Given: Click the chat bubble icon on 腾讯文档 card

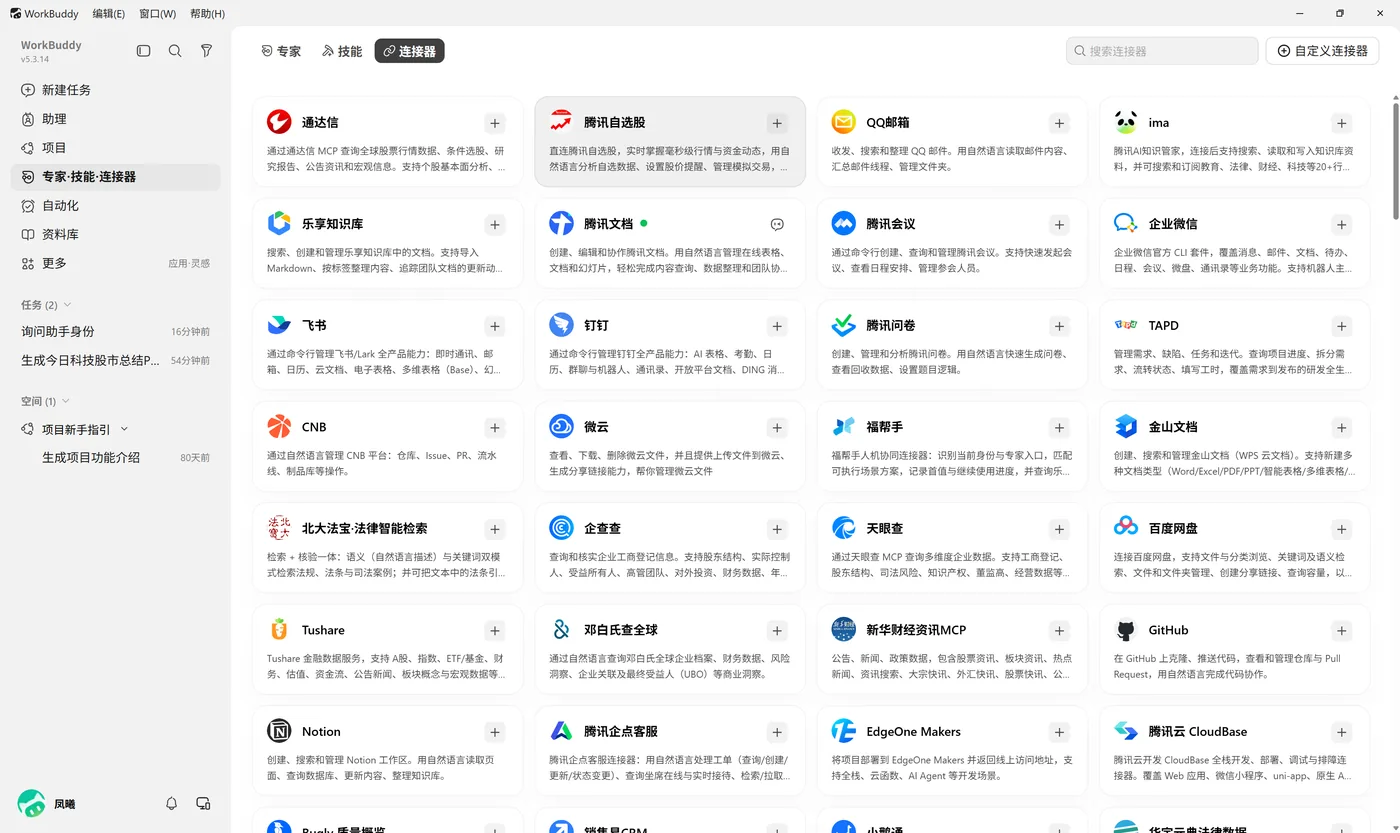Looking at the screenshot, I should (x=777, y=225).
